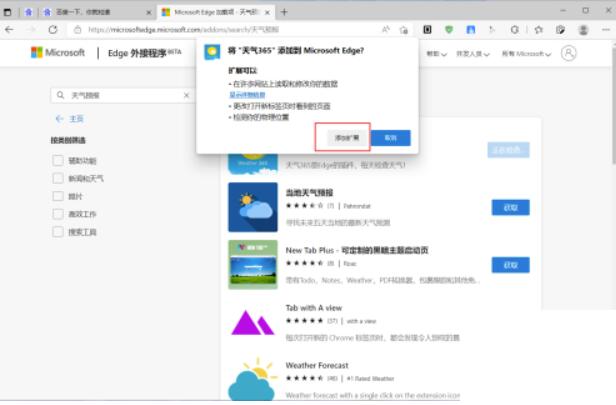Click the Weather Forecast cloud icon
This screenshot has width=616, height=405.
click(253, 379)
